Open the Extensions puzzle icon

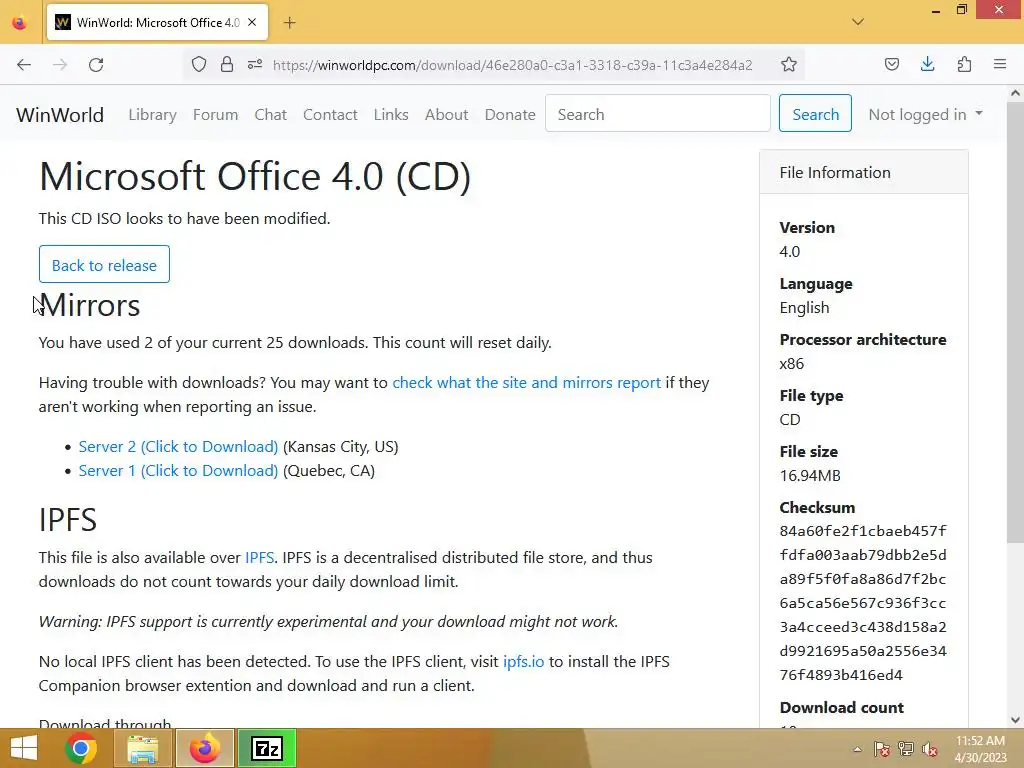[x=964, y=65]
